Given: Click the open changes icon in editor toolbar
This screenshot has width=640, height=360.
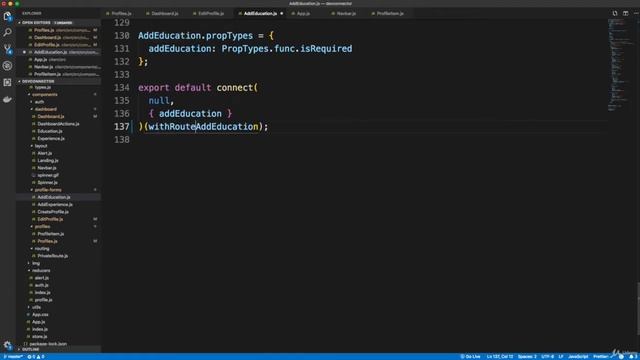Looking at the screenshot, I should tap(615, 13).
